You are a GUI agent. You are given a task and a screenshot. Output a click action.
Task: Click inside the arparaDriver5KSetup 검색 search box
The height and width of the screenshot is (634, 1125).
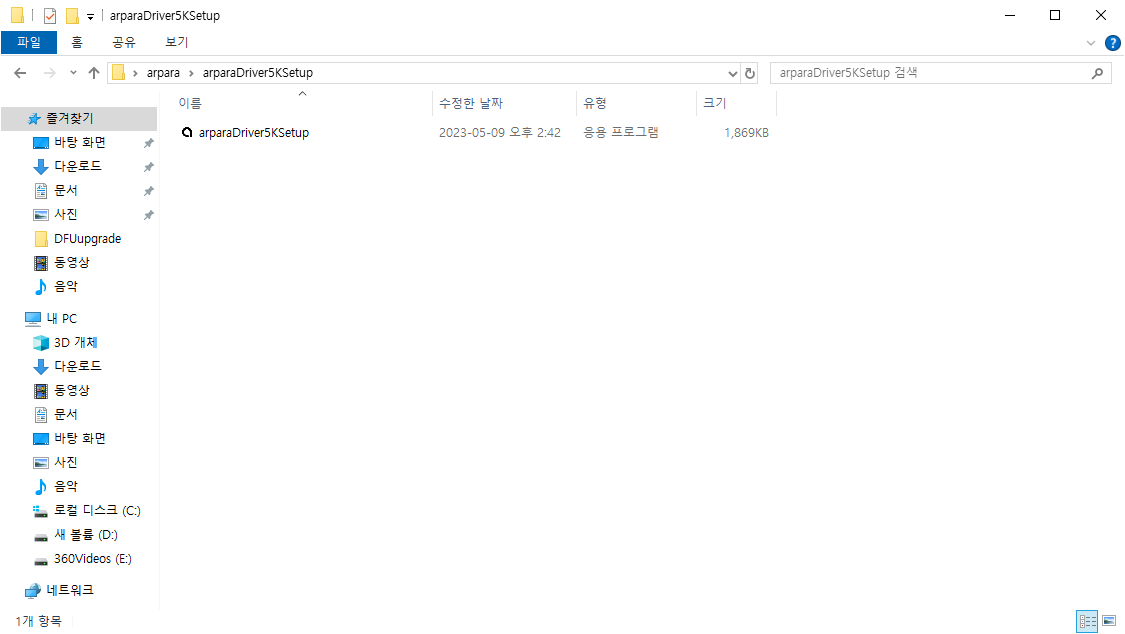click(x=930, y=72)
